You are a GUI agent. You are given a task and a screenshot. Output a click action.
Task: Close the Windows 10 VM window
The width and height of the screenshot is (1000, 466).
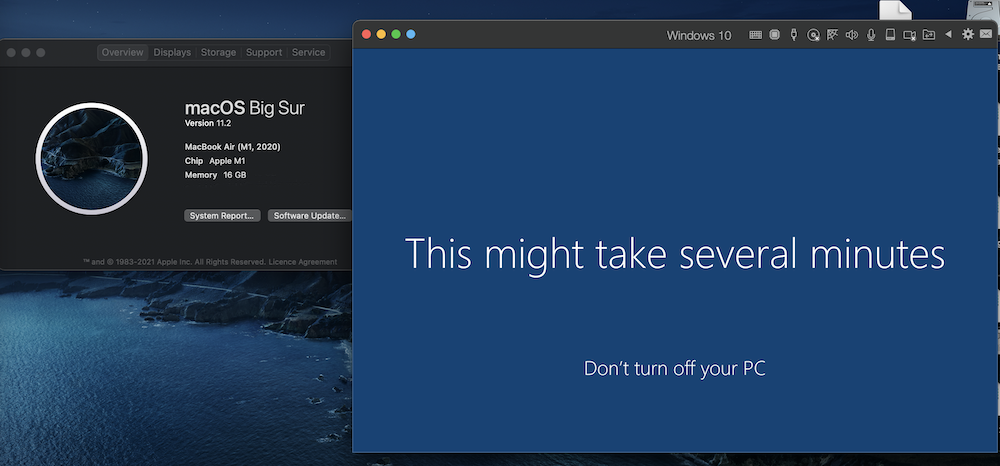point(366,34)
